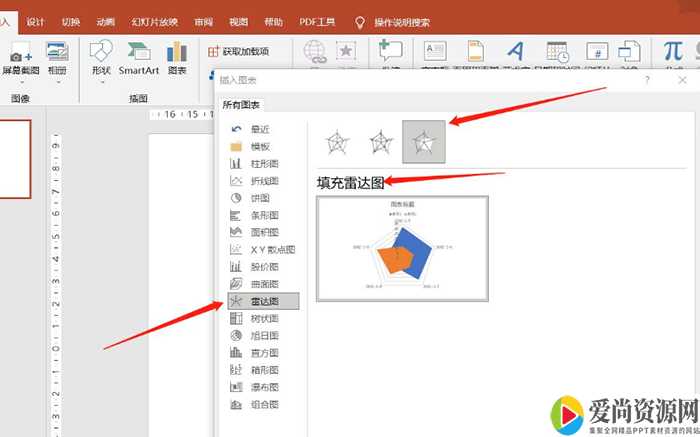This screenshot has width=700, height=437.
Task: Select the Screenshot (屏幕截图) tool
Action: [20, 57]
